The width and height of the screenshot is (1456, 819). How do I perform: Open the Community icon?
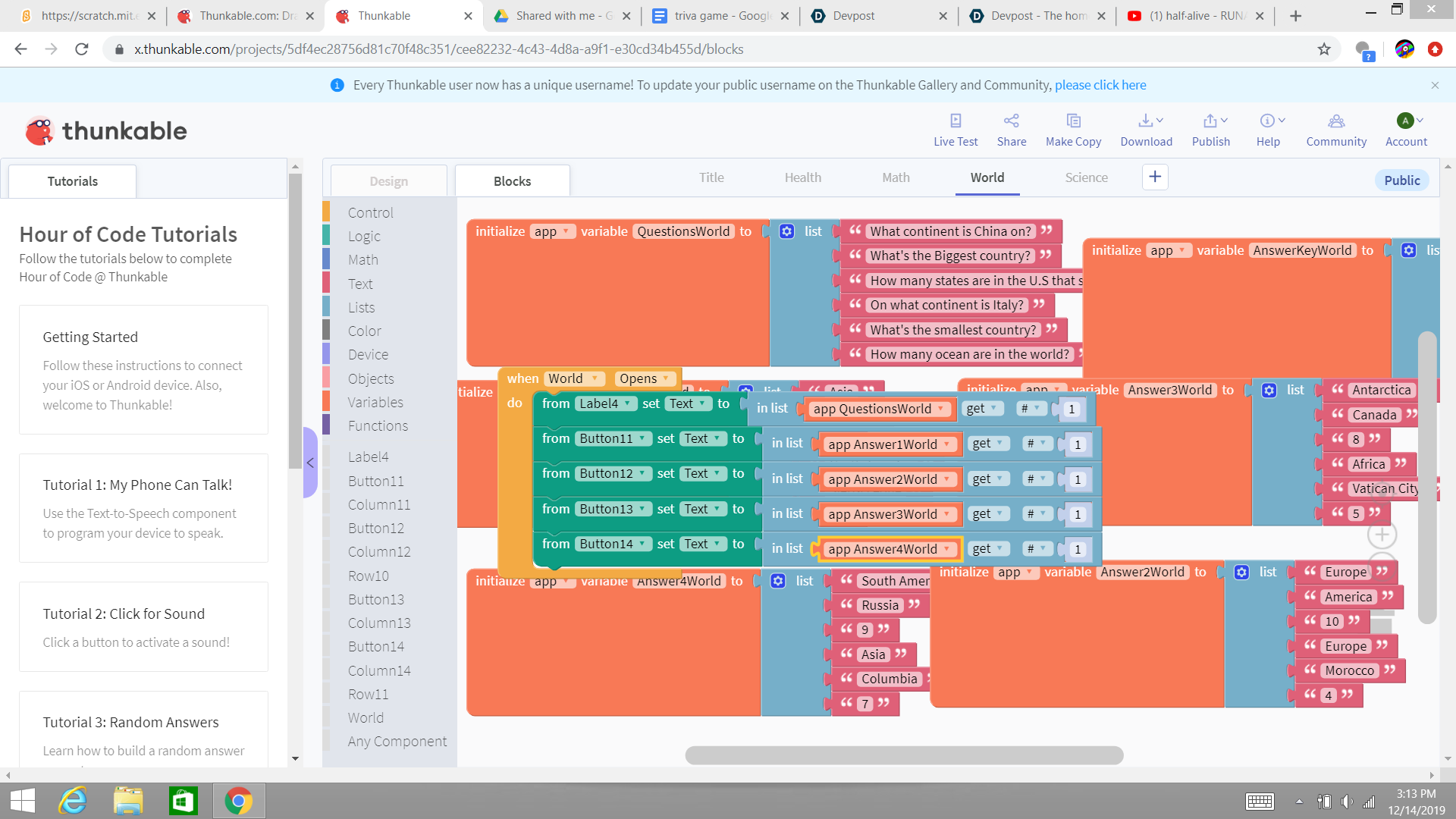(x=1336, y=121)
